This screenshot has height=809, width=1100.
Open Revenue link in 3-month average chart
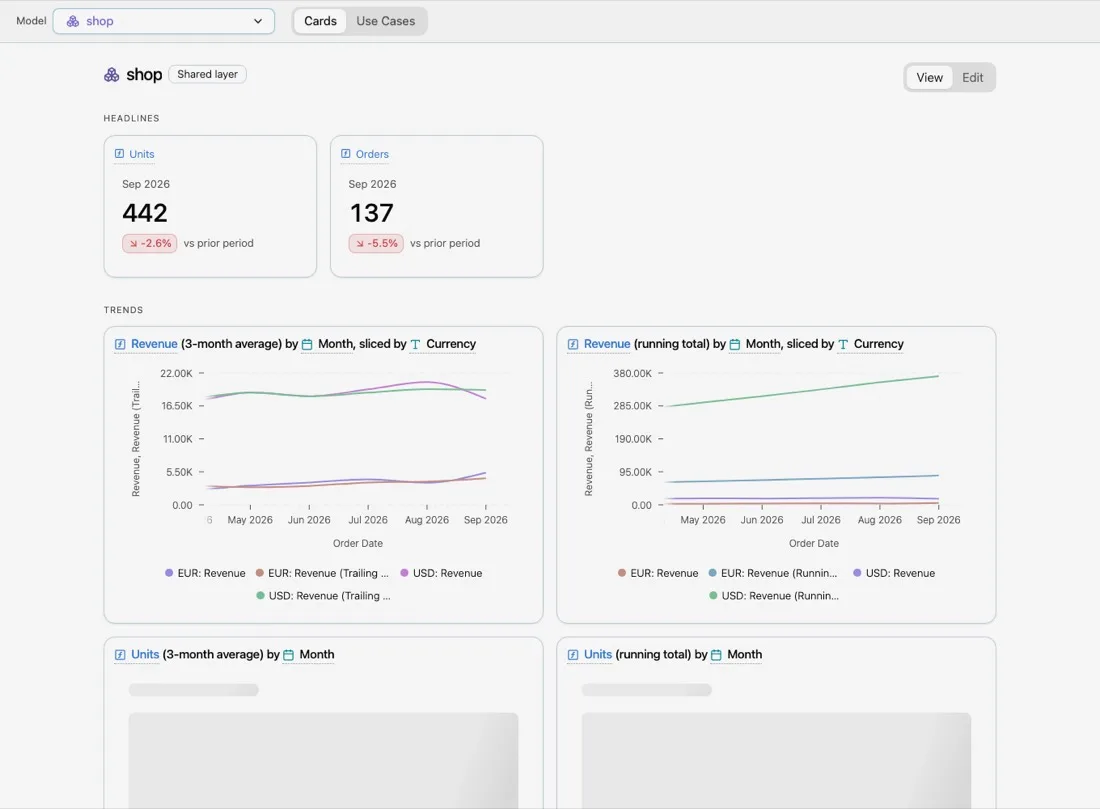[154, 344]
